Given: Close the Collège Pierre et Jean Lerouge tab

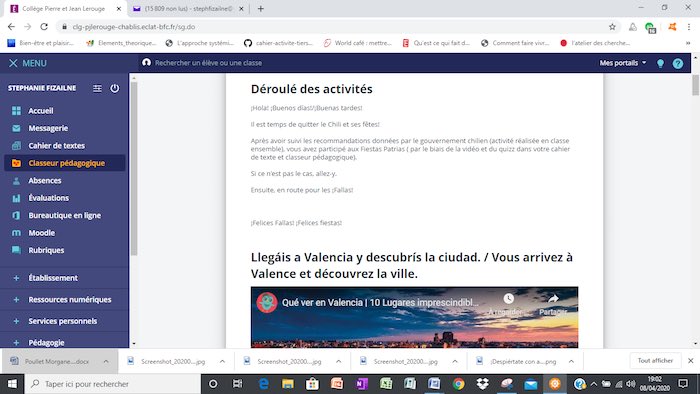Looking at the screenshot, I should point(119,8).
